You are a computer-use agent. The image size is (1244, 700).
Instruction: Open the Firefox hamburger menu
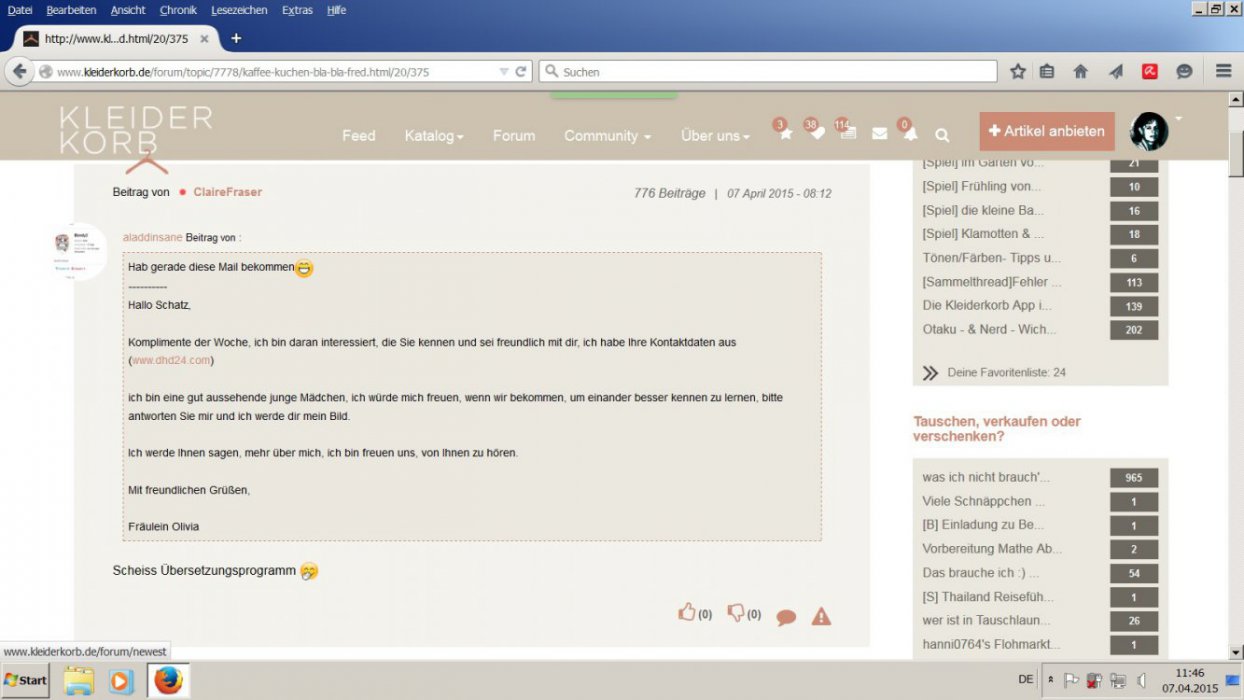1223,71
